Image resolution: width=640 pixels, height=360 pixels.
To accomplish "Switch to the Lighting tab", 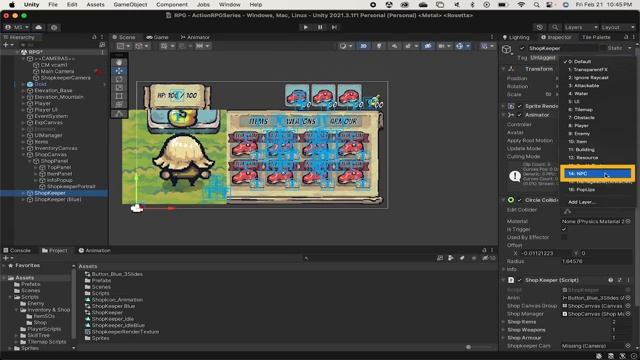I will click(x=516, y=37).
